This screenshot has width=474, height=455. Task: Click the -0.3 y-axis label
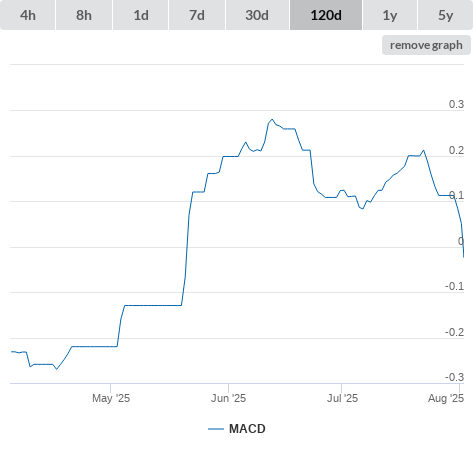point(455,377)
